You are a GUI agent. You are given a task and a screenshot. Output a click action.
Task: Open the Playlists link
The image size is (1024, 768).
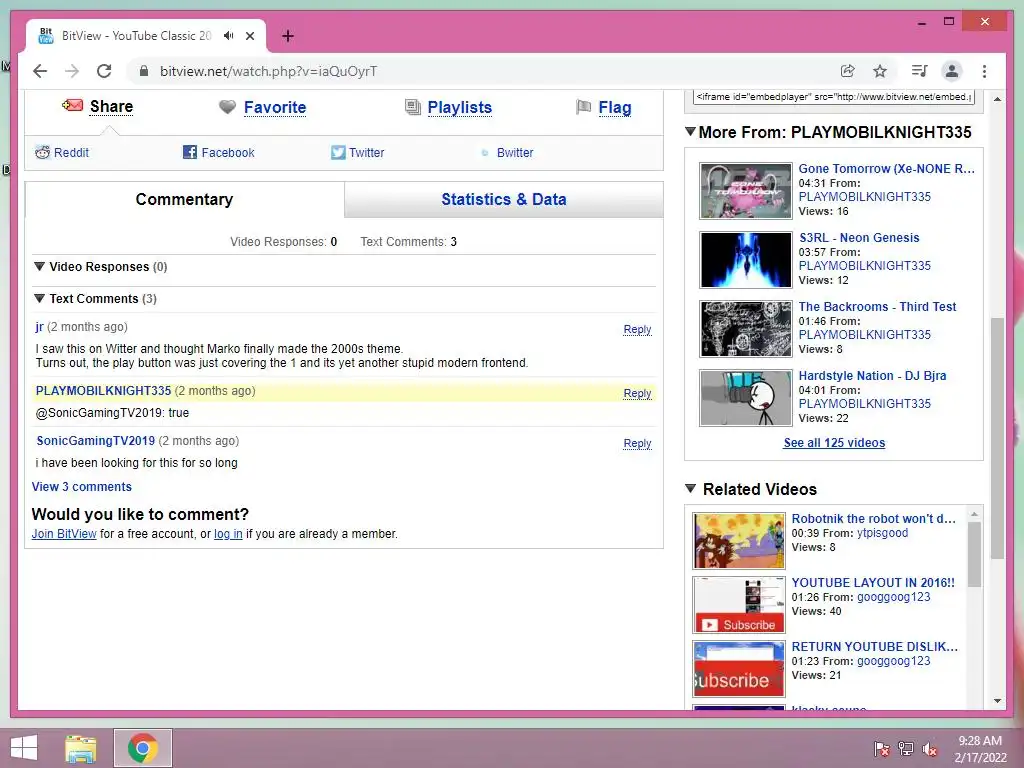pyautogui.click(x=460, y=108)
